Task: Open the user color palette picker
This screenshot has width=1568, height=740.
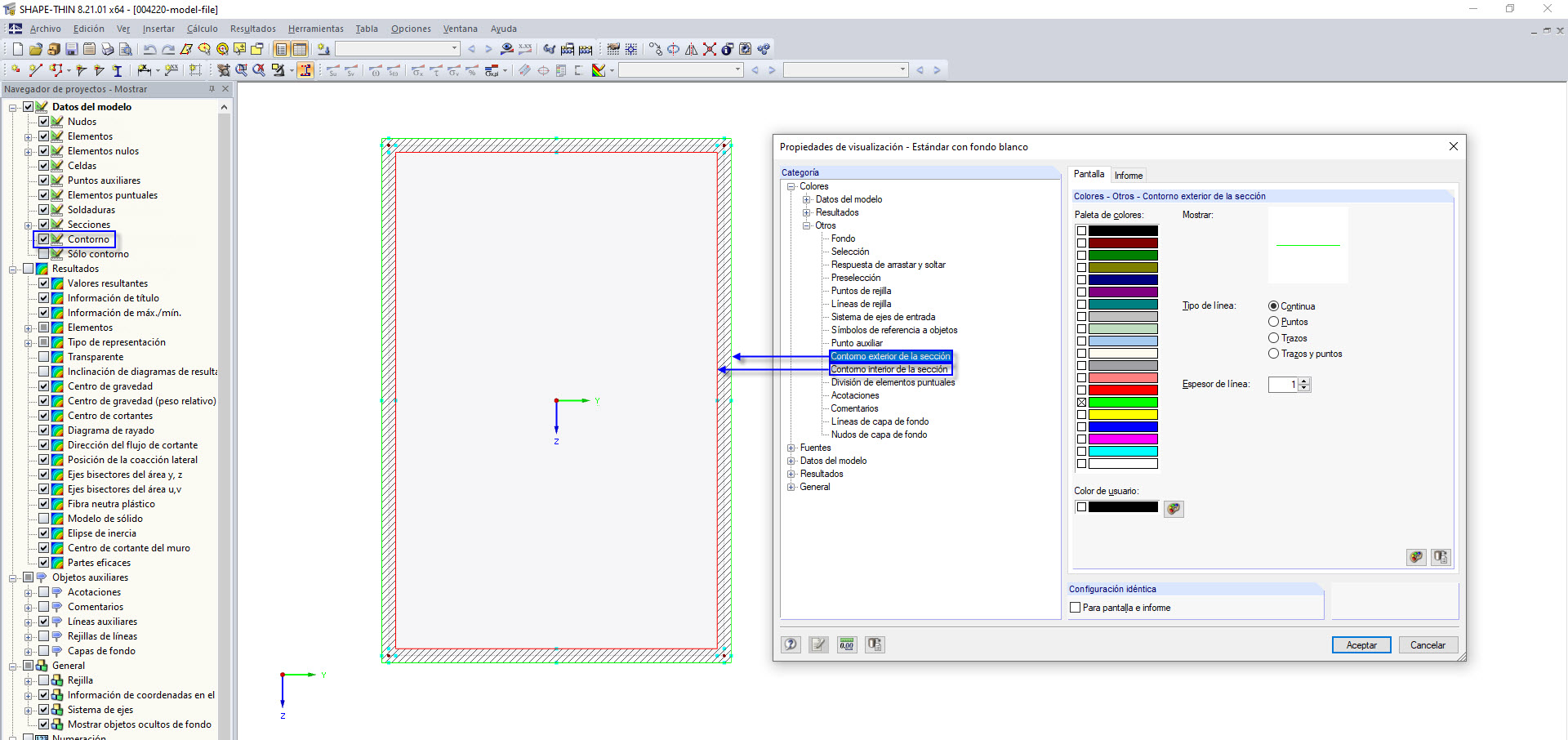Action: coord(1174,509)
